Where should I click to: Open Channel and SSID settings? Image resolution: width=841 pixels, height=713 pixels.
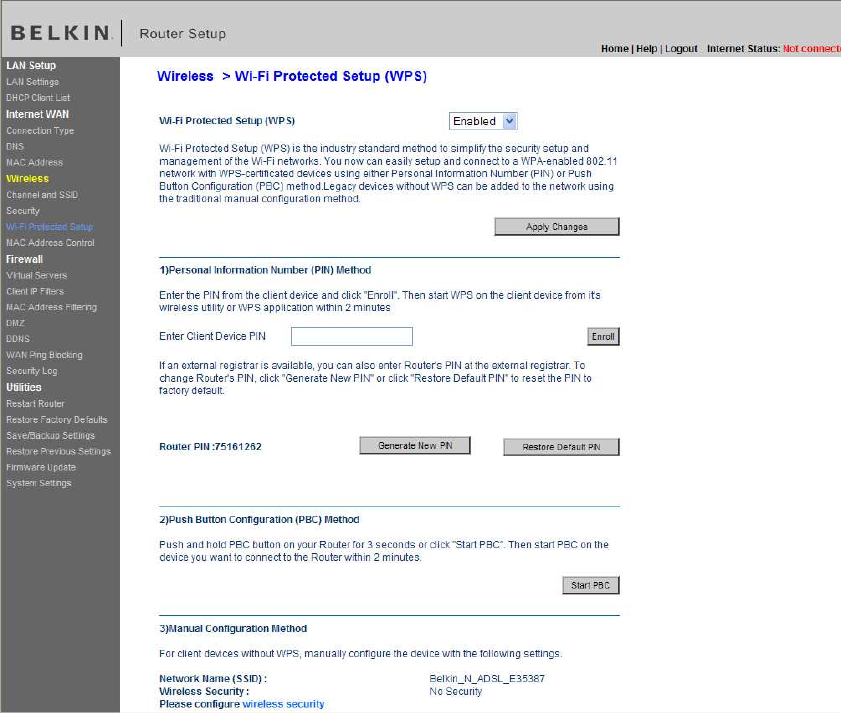click(x=42, y=195)
